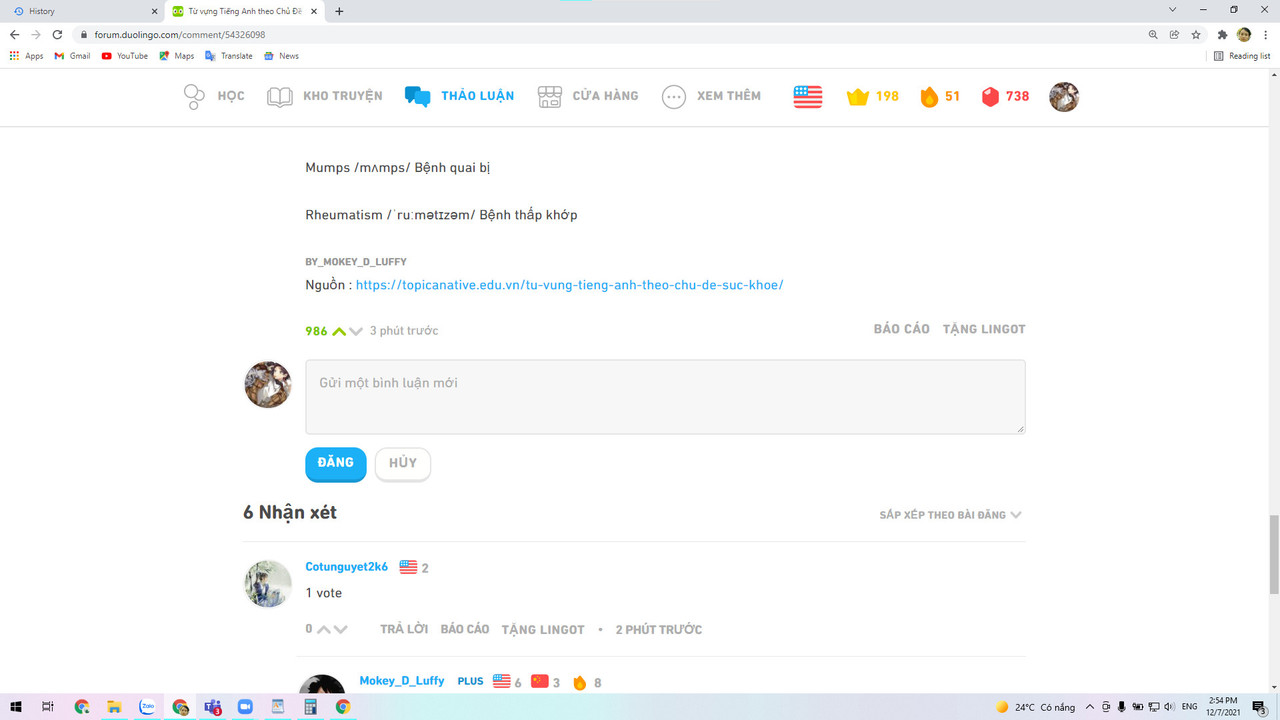Open the notification center icon
Screen dimensions: 1280x720
coord(1260,707)
